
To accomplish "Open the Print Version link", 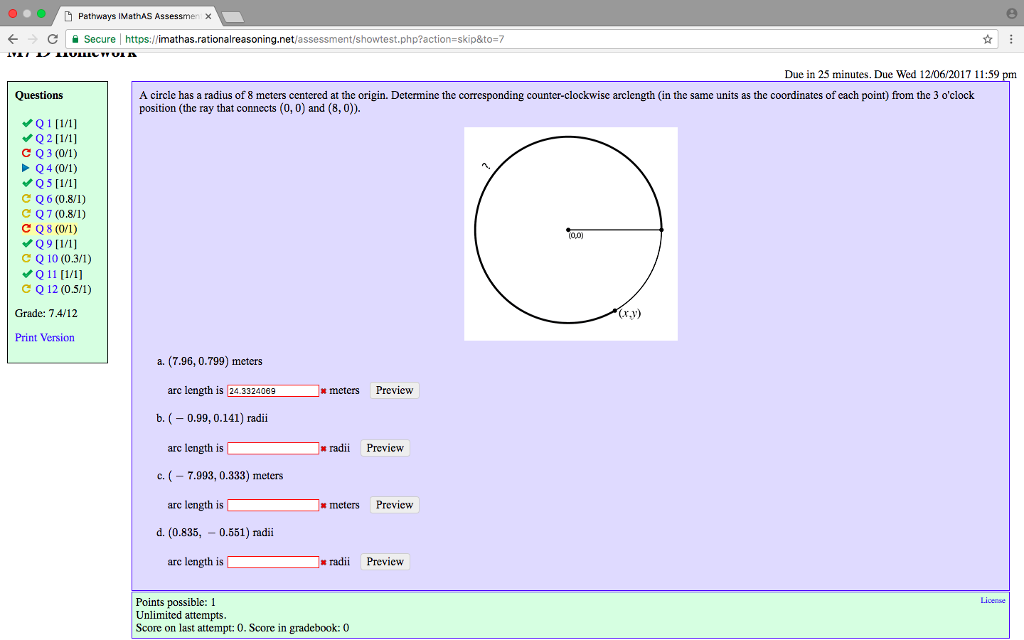I will (x=45, y=337).
